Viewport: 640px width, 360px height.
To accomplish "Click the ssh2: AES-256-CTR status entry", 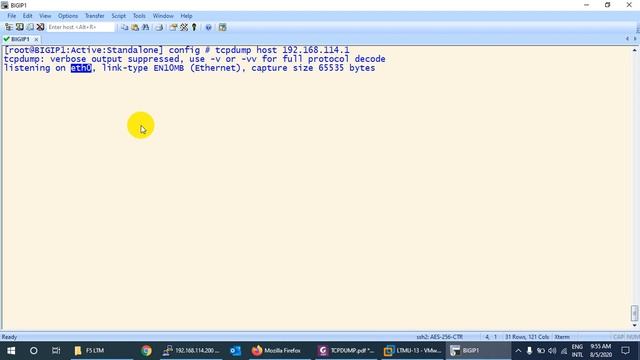I will [439, 337].
